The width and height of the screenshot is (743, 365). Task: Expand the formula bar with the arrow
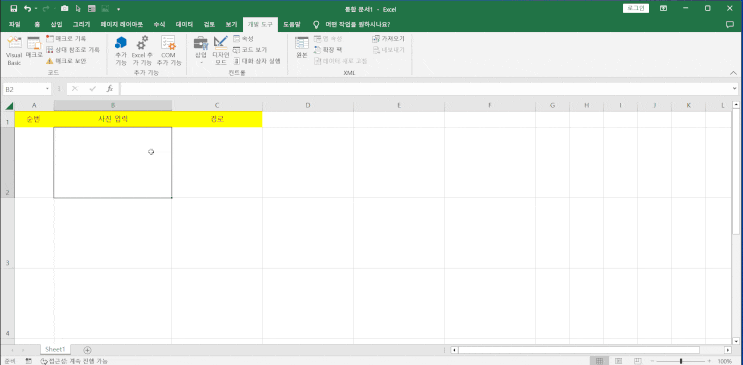[x=735, y=89]
